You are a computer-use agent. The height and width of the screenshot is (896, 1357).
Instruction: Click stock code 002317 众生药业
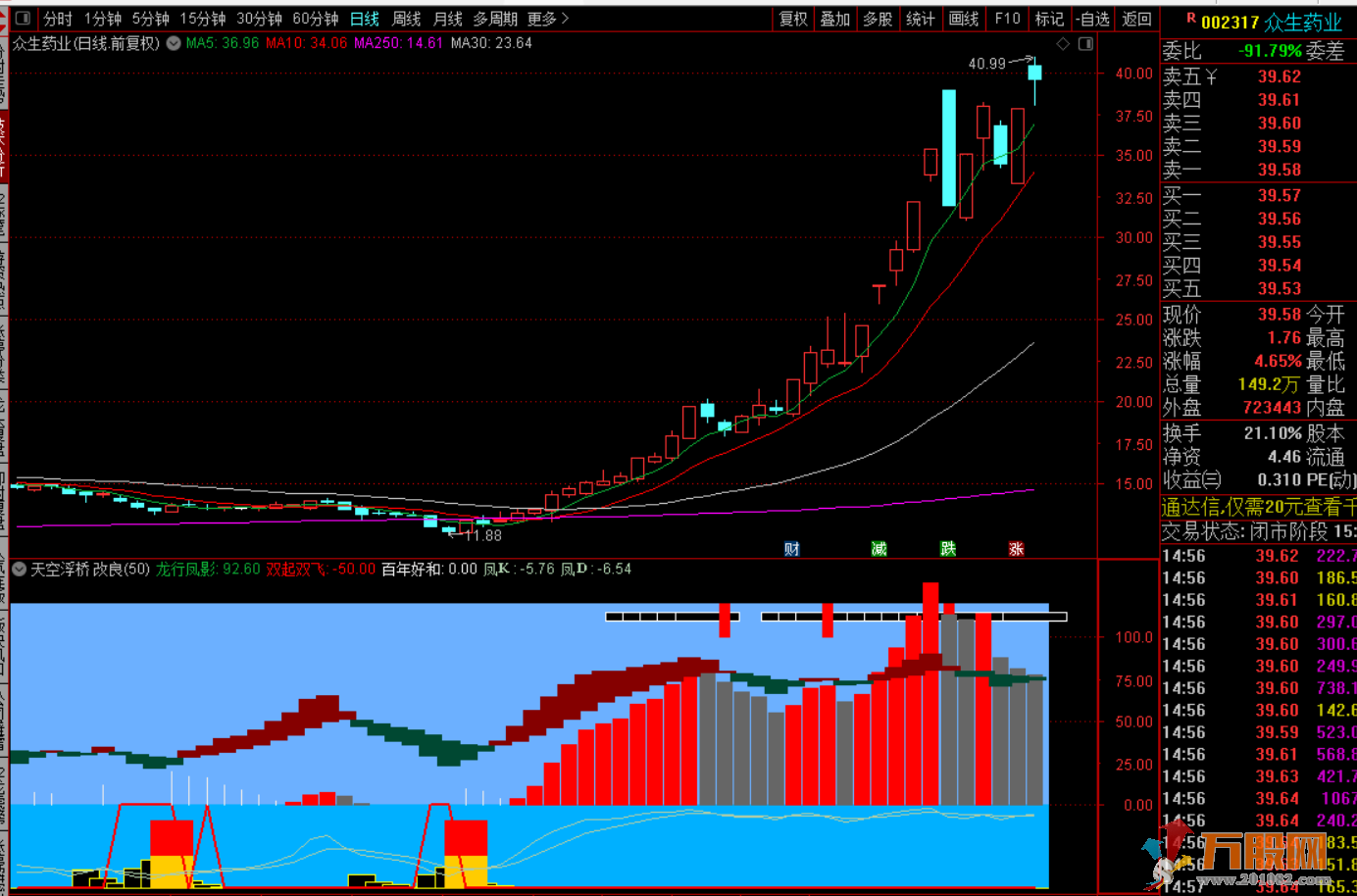coord(1271,22)
